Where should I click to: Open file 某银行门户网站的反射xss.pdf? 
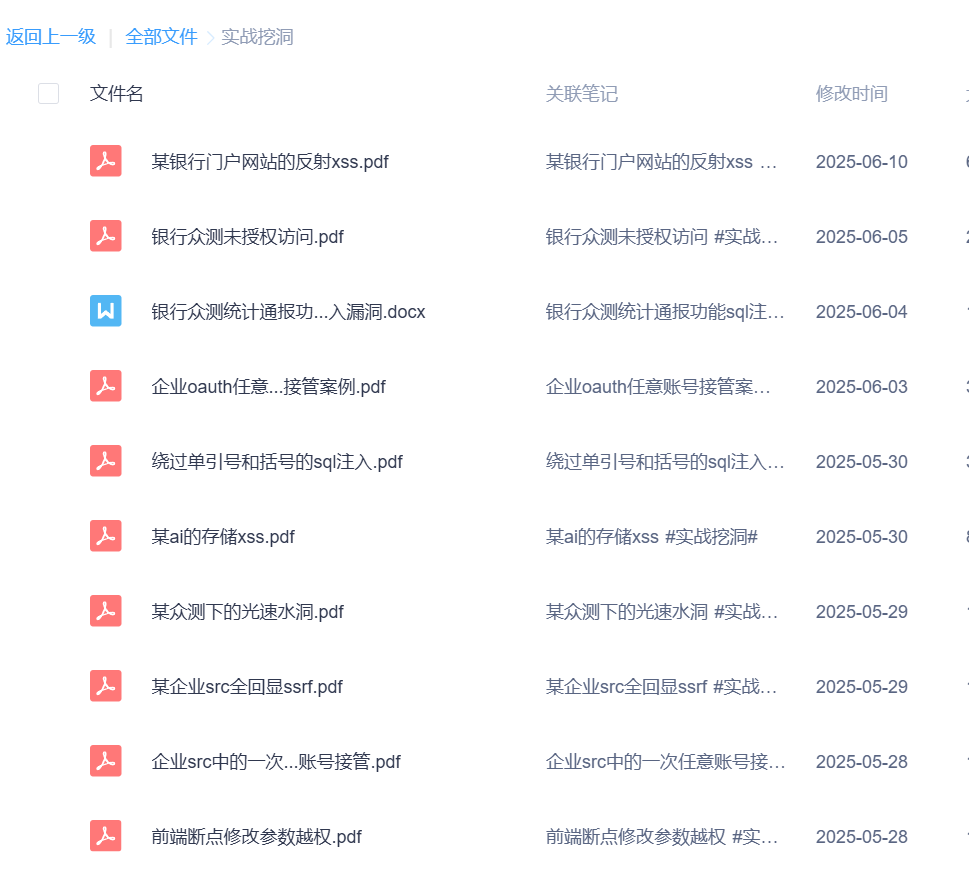point(270,161)
